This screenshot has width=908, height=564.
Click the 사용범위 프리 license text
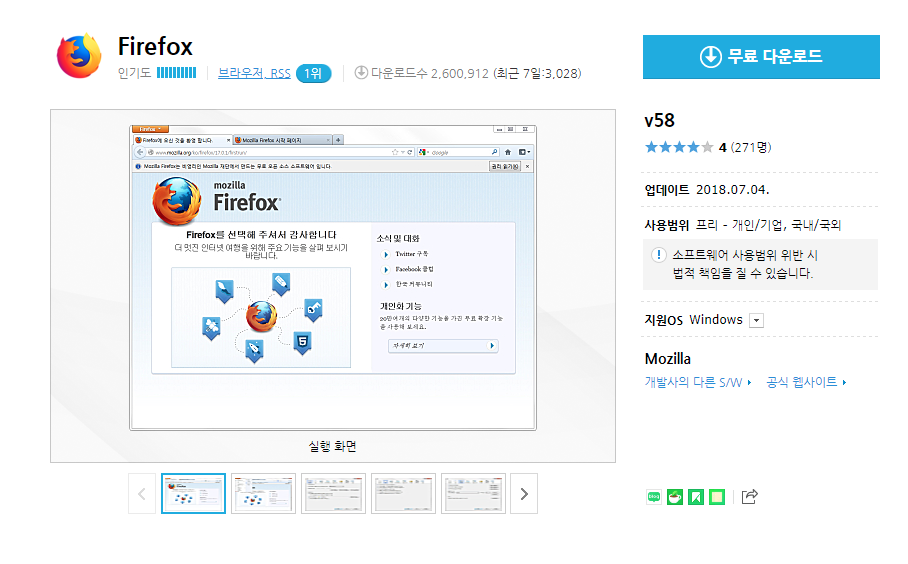tap(743, 225)
